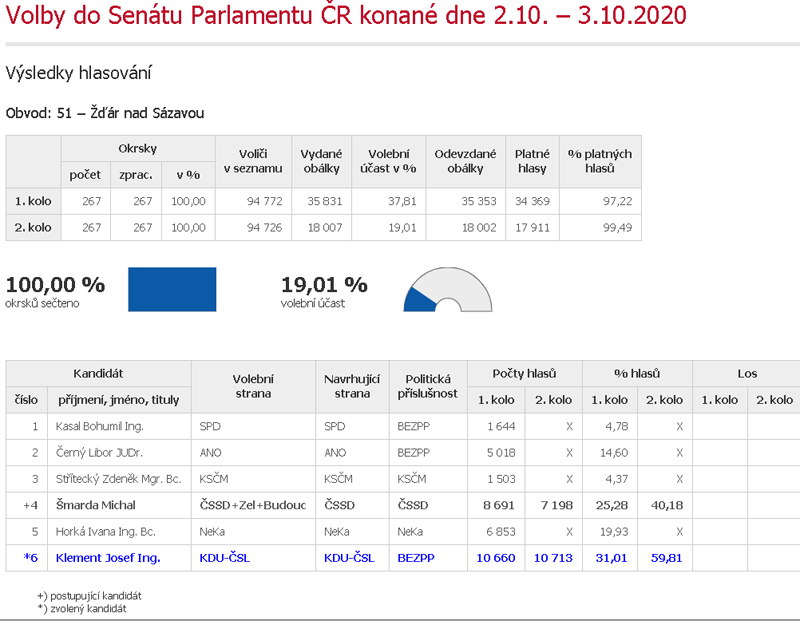Viewport: 800px width, 621px height.
Task: Select the large "100,00 %" precincts-counted figure
Action: click(x=55, y=285)
